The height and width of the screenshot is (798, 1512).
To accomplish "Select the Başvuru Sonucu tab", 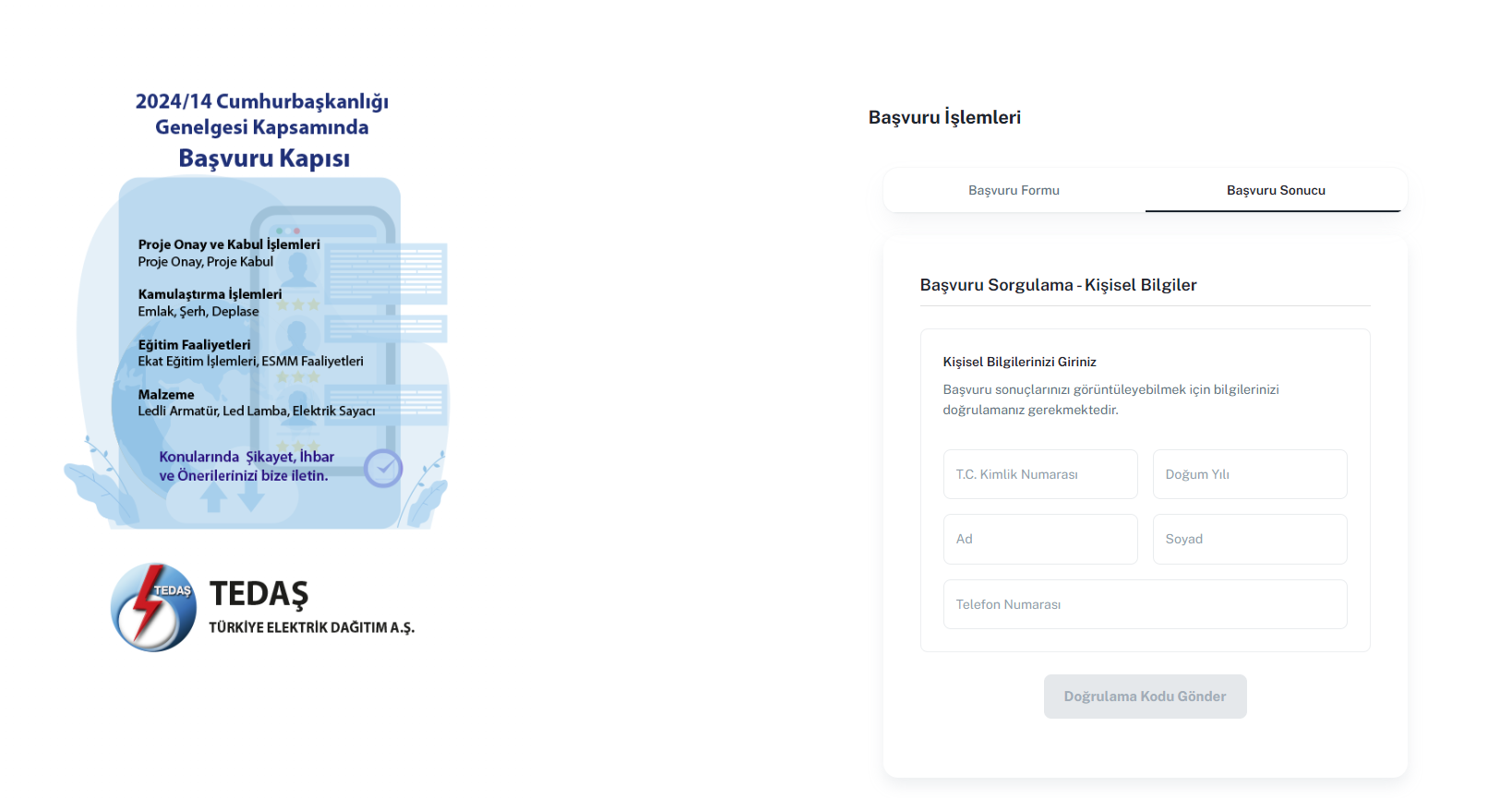I will (1276, 190).
